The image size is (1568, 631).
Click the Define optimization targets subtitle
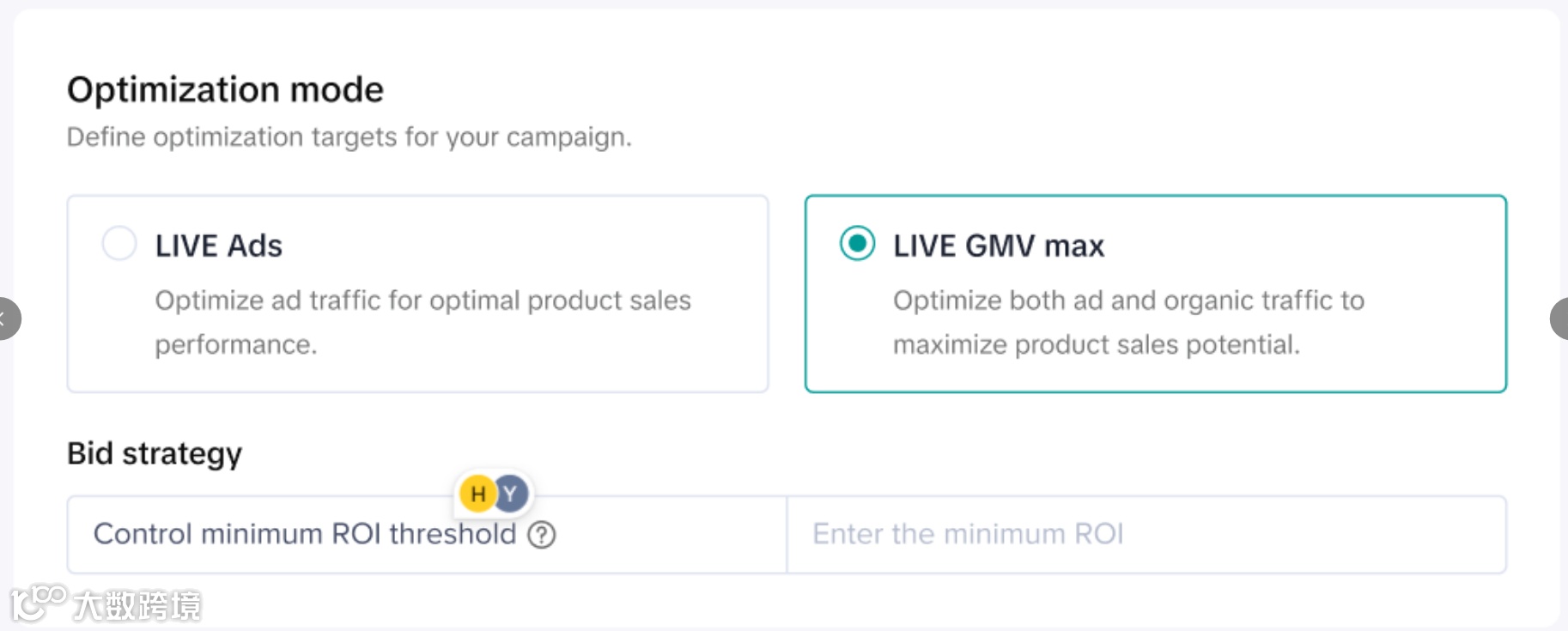click(x=349, y=137)
